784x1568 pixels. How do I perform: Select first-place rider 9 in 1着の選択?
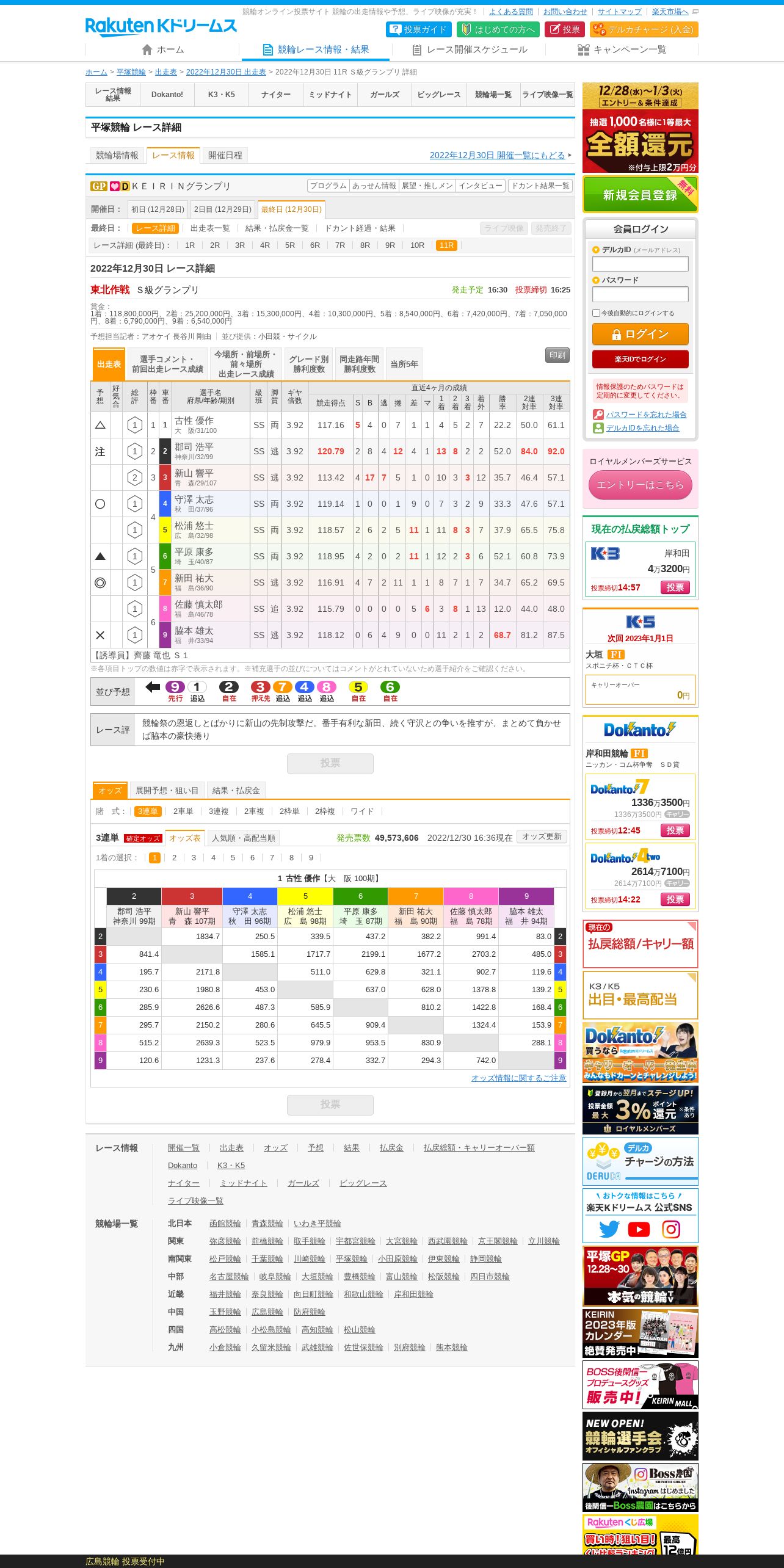[x=311, y=858]
